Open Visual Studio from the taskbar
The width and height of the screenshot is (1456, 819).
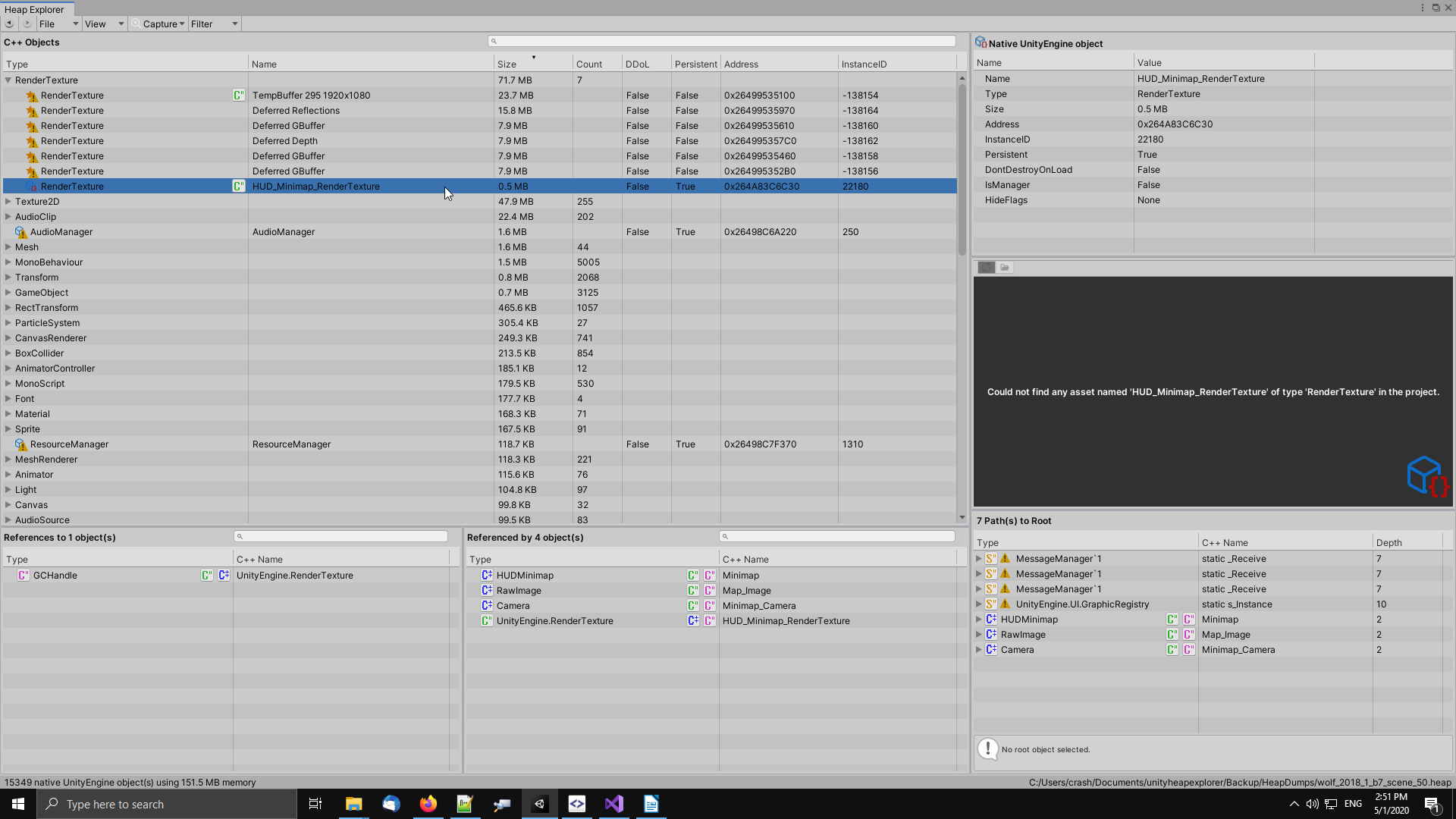click(613, 804)
